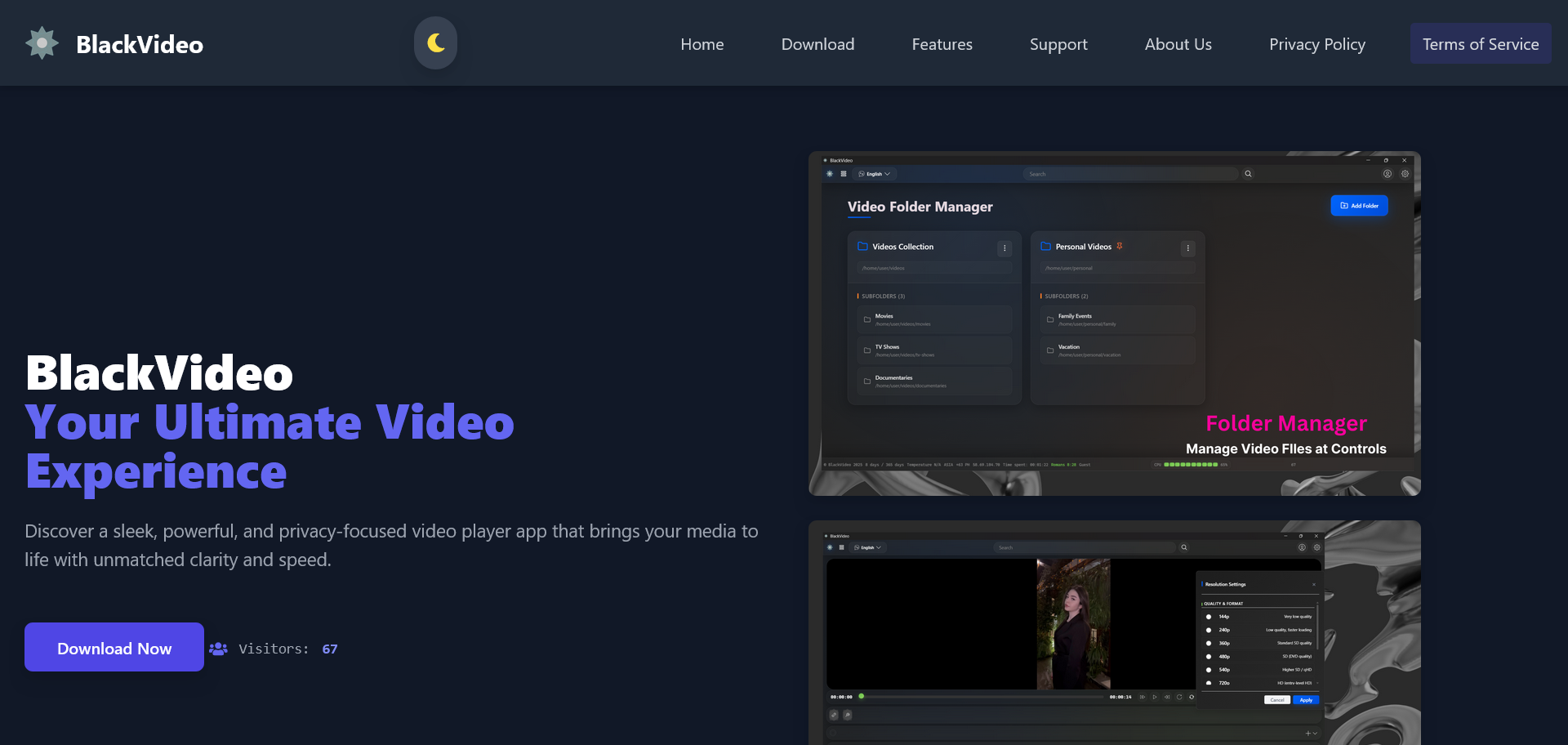Click magnifier search icon in Folder Manager screenshot
The width and height of the screenshot is (1568, 745).
1248,173
